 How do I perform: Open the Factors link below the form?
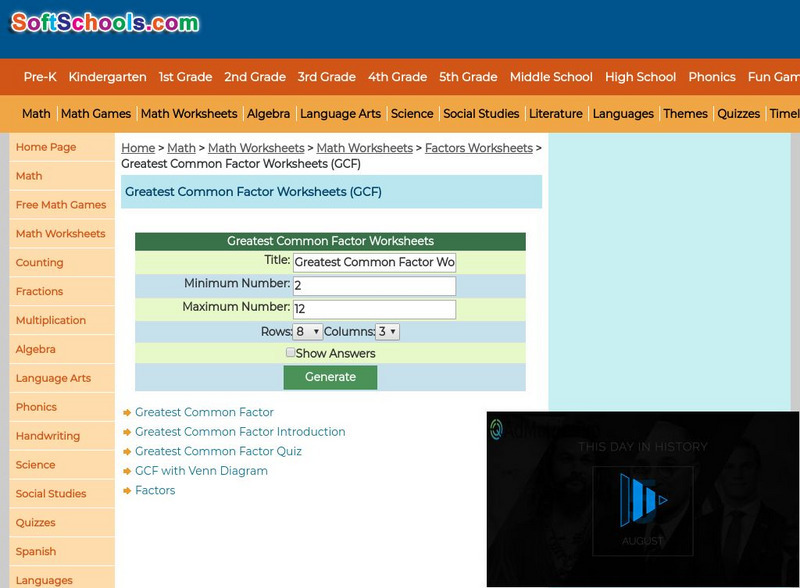tap(155, 491)
